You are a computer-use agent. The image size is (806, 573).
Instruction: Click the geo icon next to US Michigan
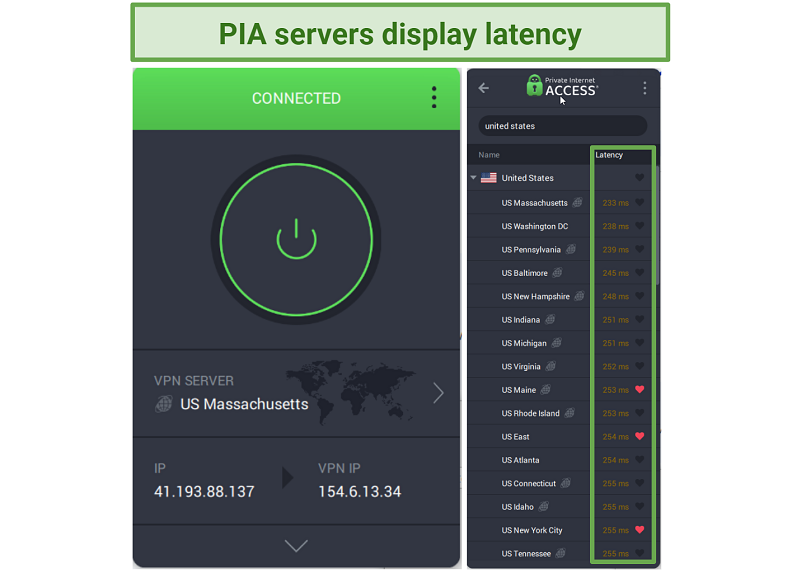pos(557,343)
